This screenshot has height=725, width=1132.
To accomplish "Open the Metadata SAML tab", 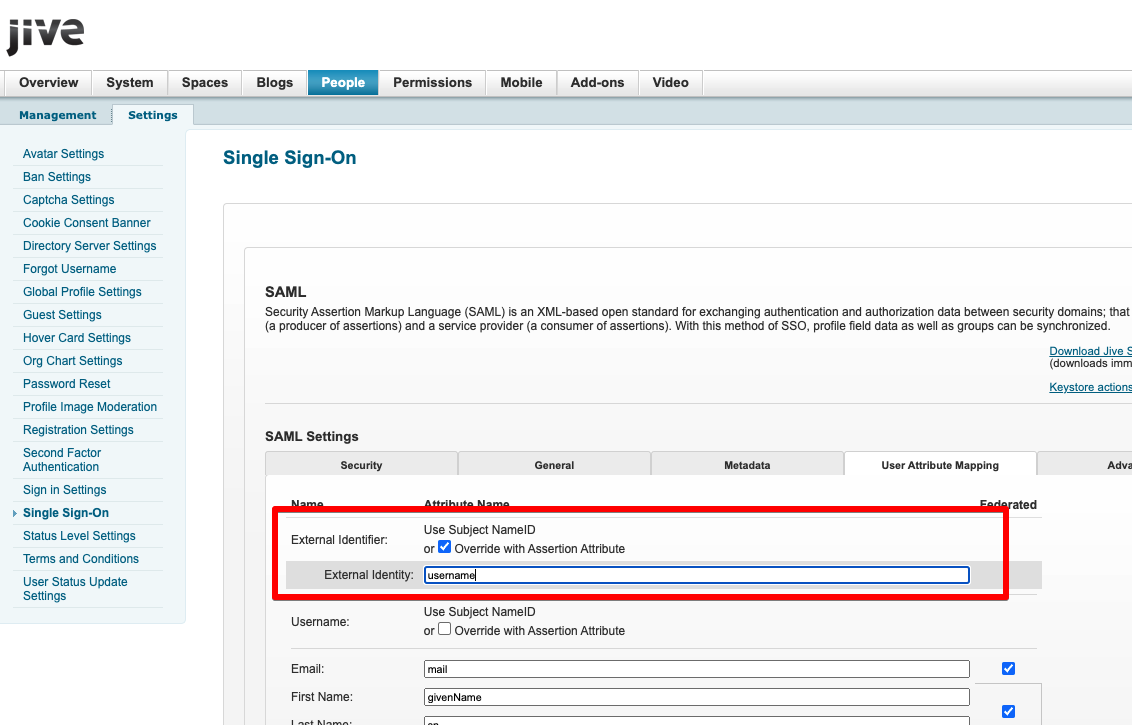I will point(747,465).
